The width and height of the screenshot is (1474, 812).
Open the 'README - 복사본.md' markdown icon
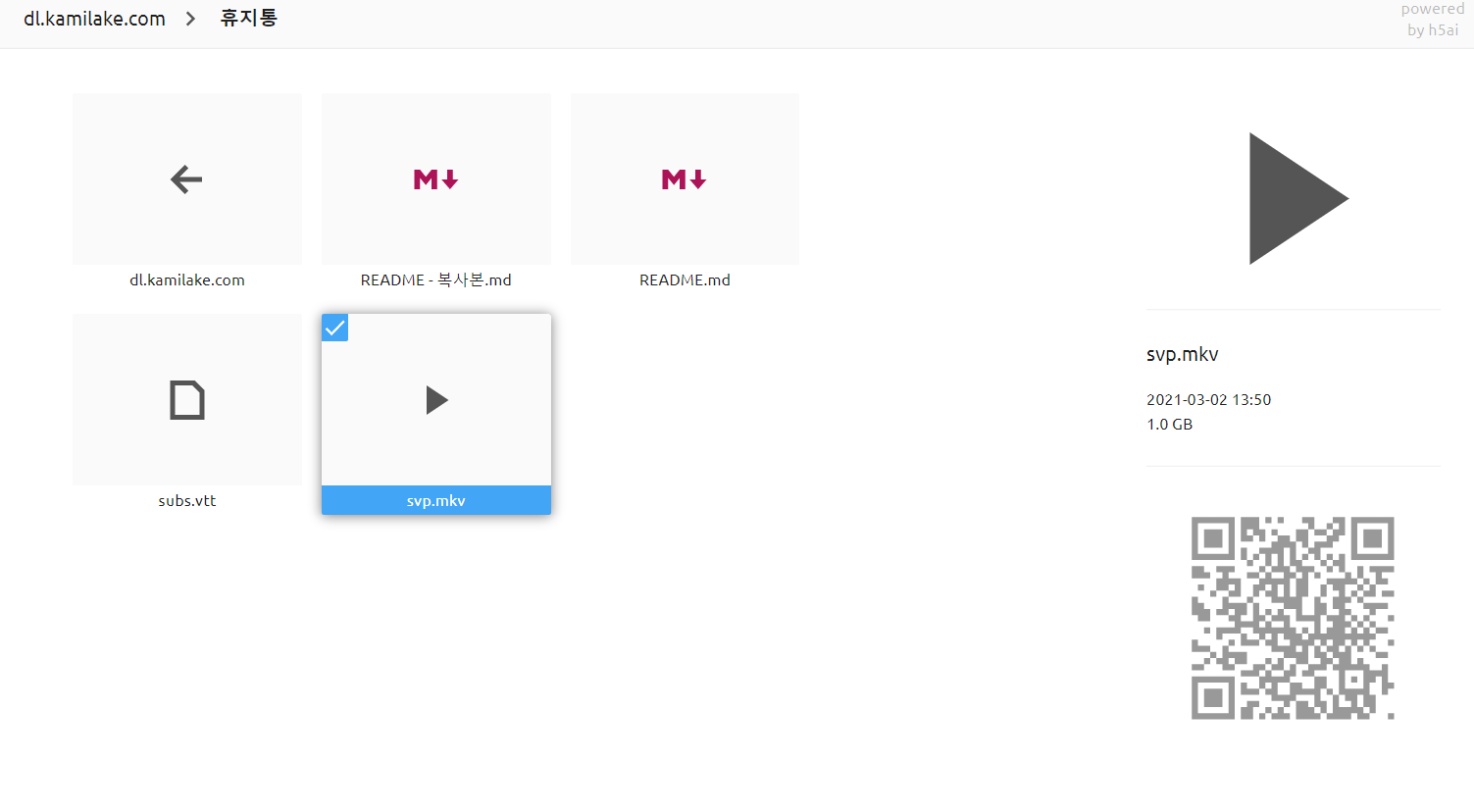(x=435, y=179)
